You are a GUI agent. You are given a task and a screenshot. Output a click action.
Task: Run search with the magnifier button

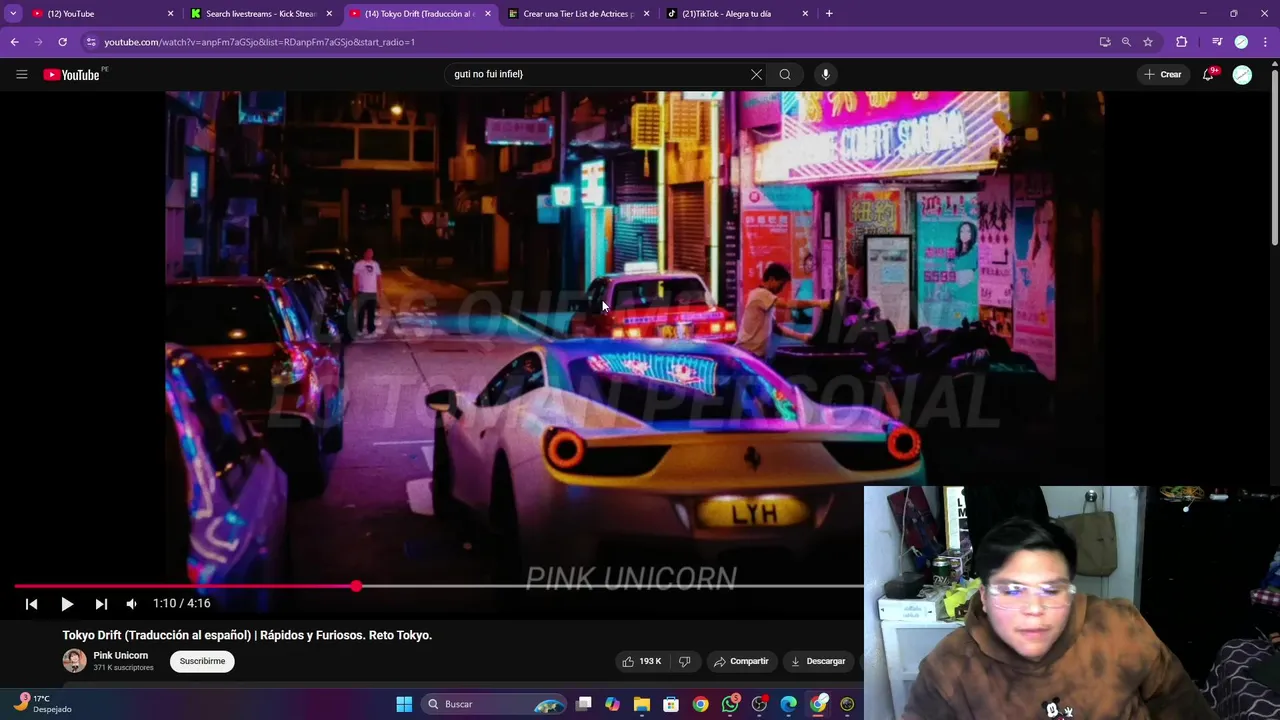pos(785,74)
